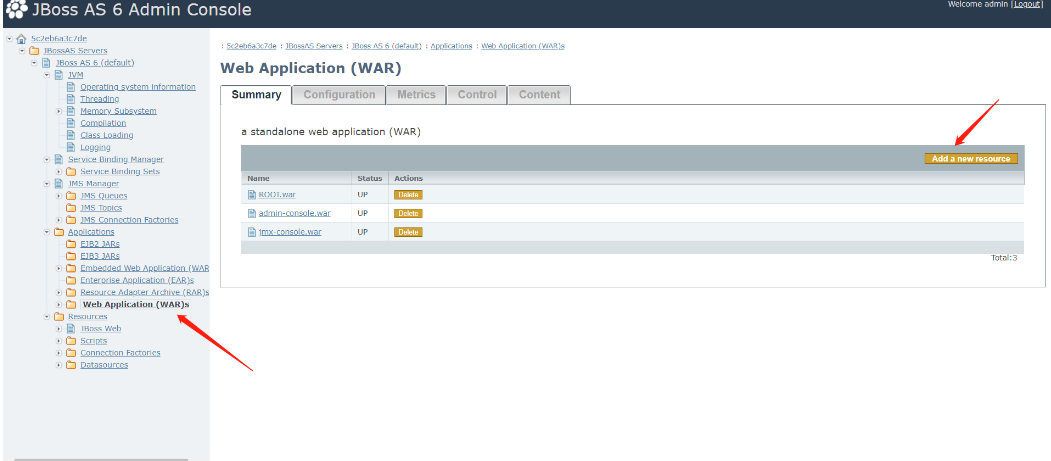Click the document icon beside JVM
The image size is (1051, 461).
click(58, 75)
